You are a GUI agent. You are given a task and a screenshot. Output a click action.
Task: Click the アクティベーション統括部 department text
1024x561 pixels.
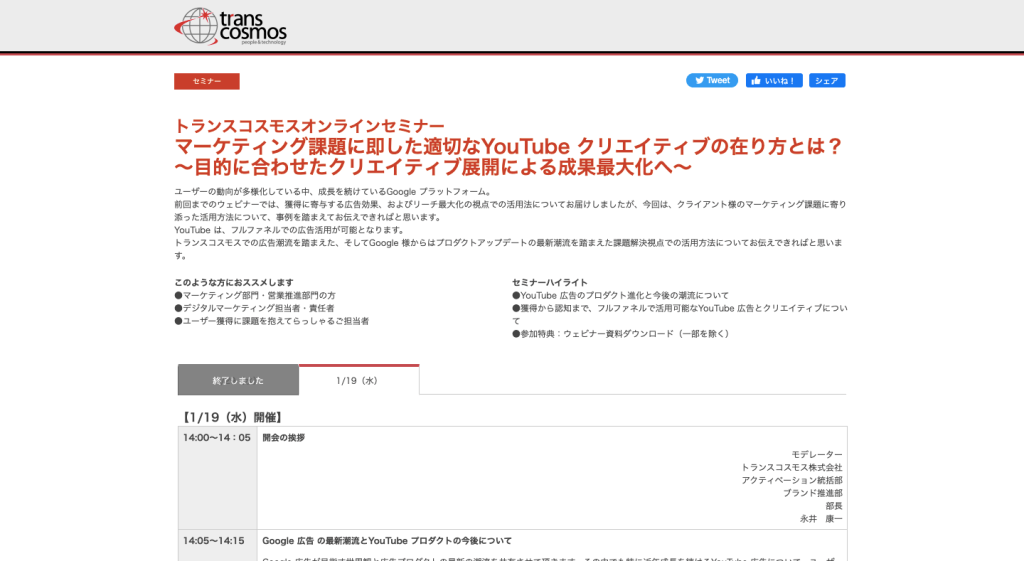tap(792, 480)
